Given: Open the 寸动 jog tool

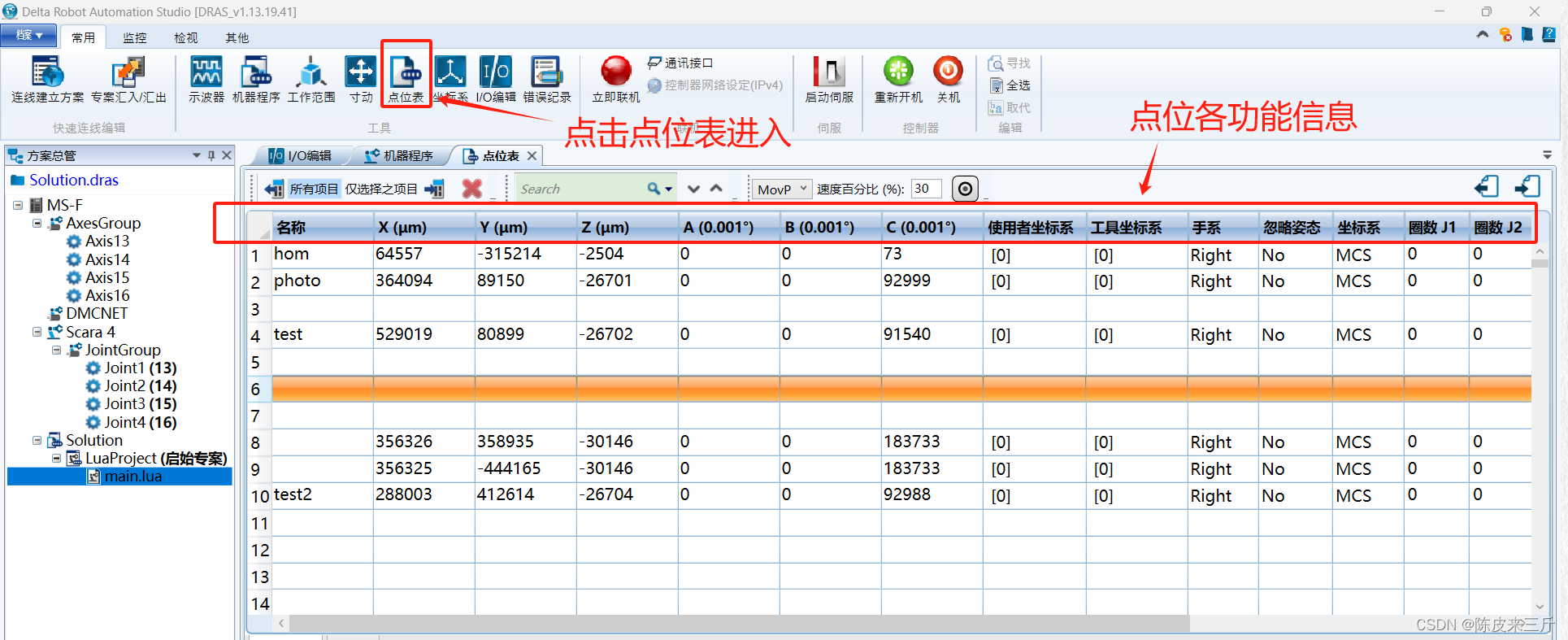Looking at the screenshot, I should pyautogui.click(x=361, y=80).
